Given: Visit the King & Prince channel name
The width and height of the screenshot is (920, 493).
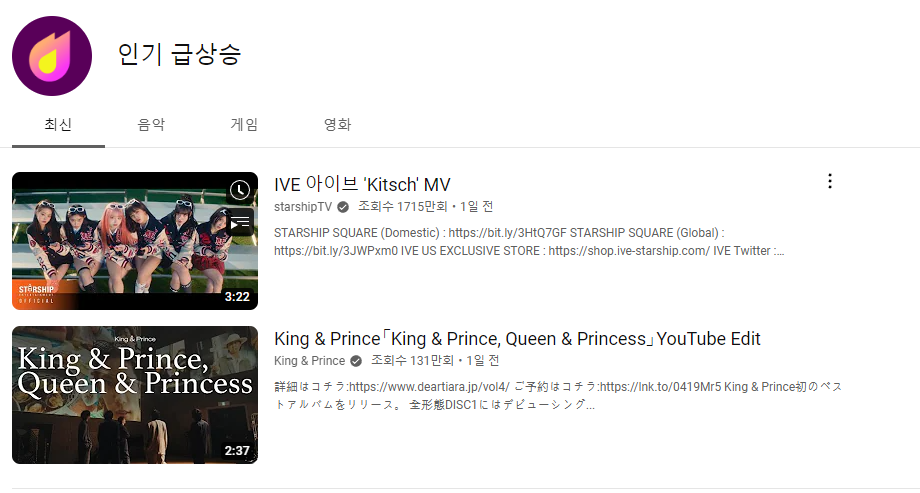Looking at the screenshot, I should (x=309, y=361).
